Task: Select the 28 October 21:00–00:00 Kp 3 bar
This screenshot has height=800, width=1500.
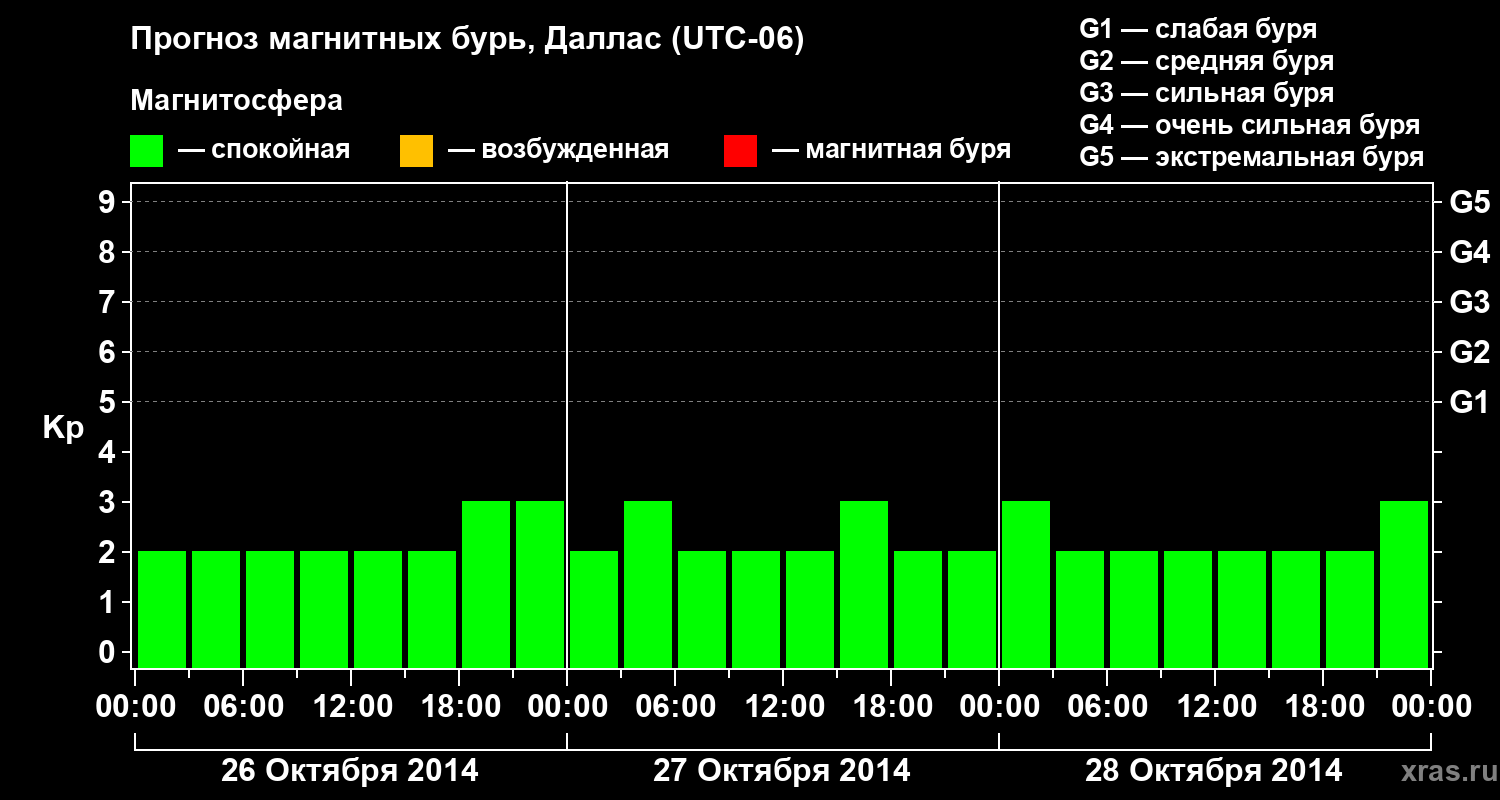Action: [x=1404, y=584]
